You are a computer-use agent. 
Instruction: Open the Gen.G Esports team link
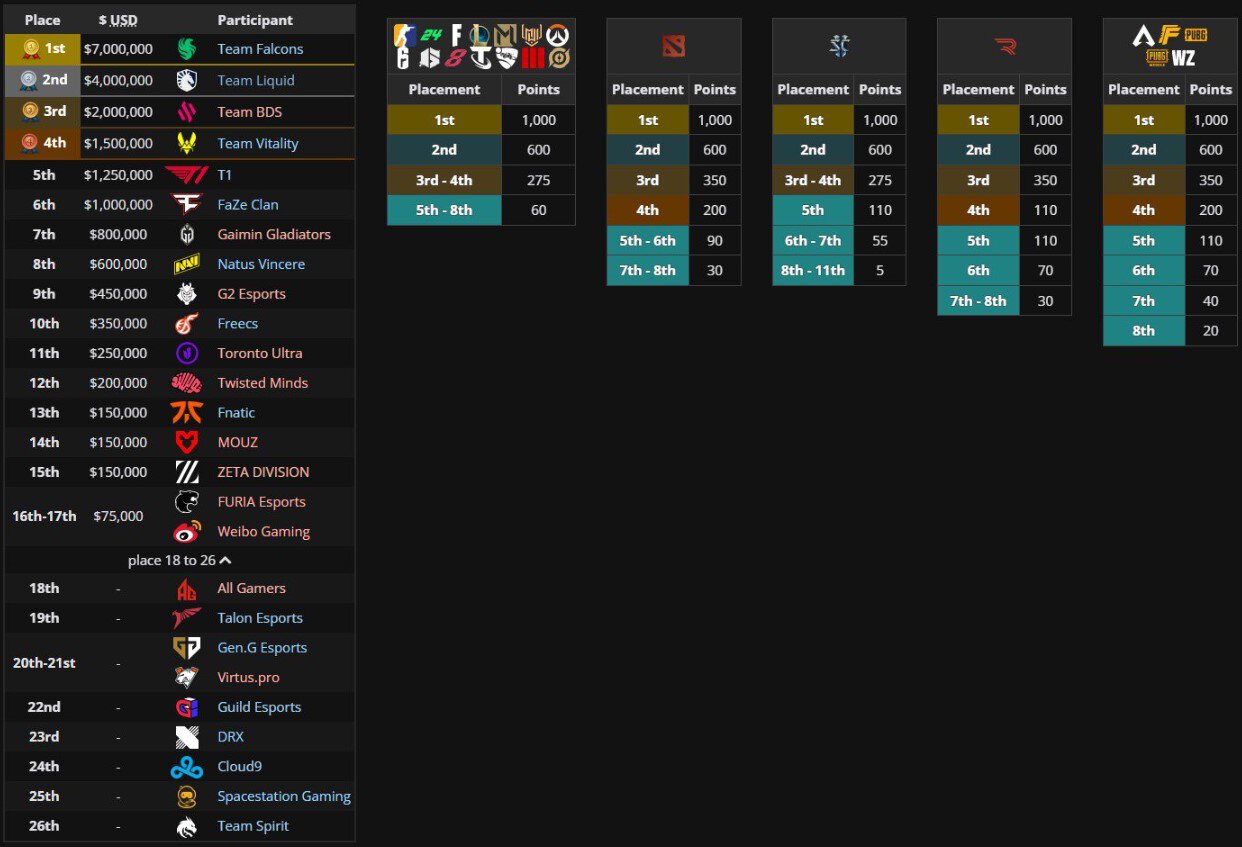pyautogui.click(x=262, y=648)
